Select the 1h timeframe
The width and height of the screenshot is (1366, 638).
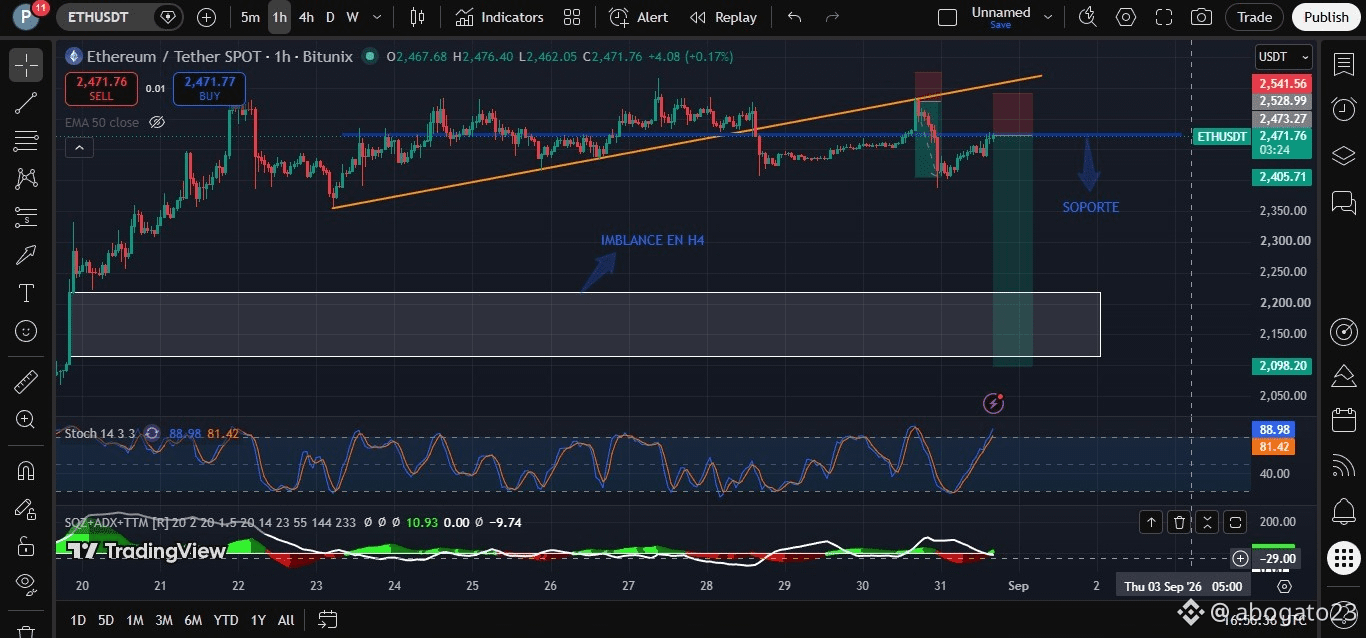tap(279, 17)
